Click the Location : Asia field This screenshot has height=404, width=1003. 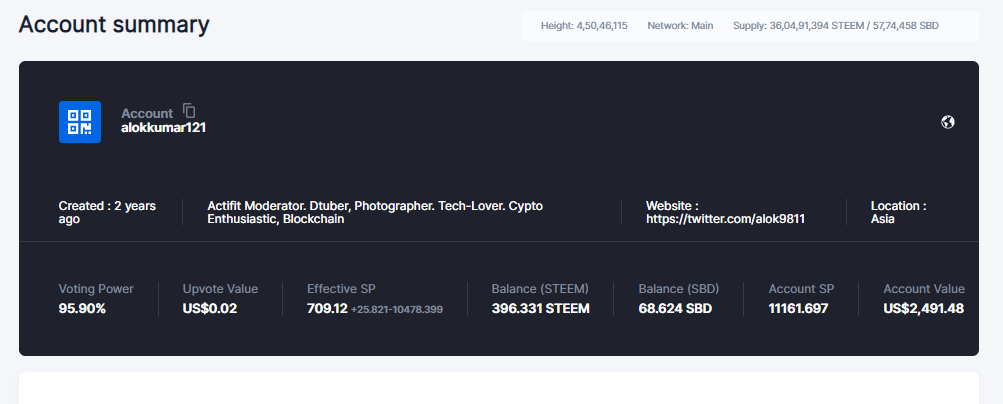[898, 212]
